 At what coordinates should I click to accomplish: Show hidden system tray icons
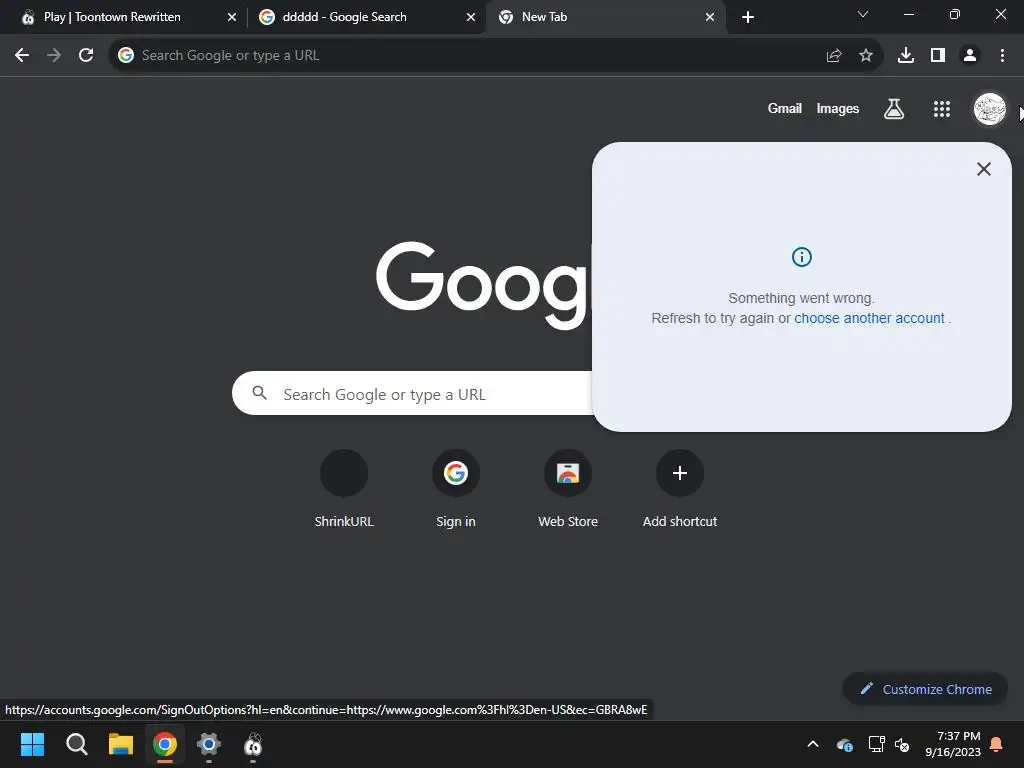(813, 744)
